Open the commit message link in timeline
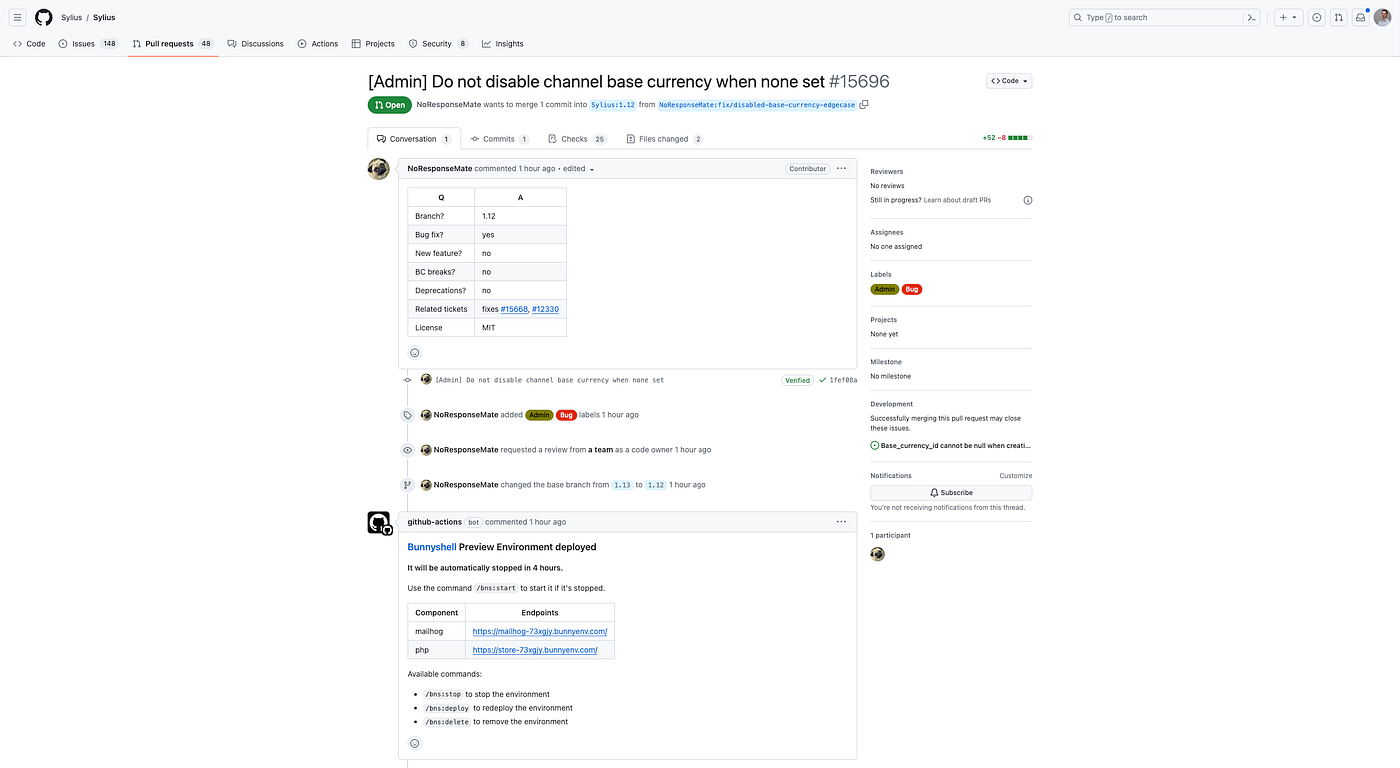This screenshot has height=768, width=1400. (549, 380)
